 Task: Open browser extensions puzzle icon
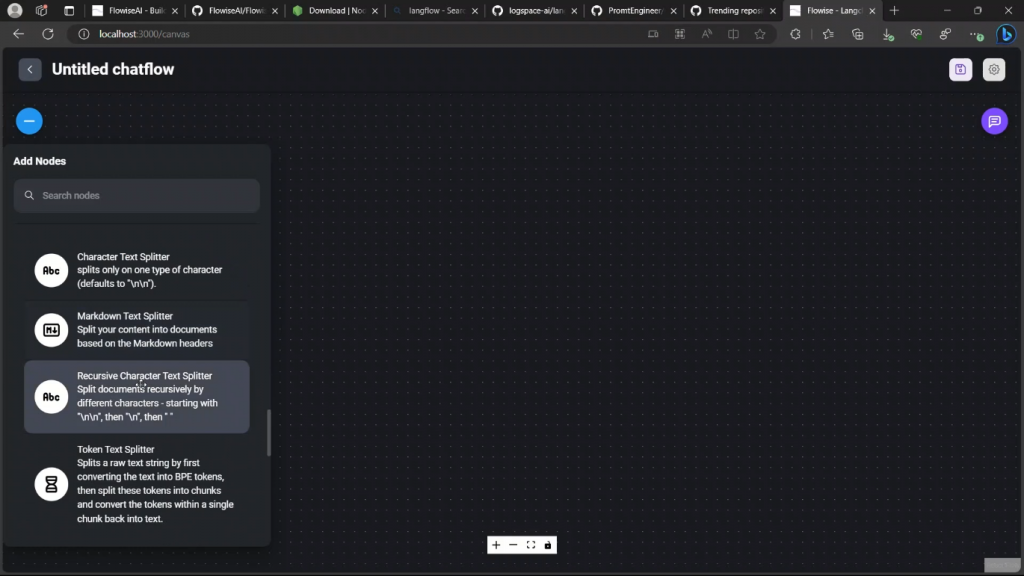pos(795,34)
